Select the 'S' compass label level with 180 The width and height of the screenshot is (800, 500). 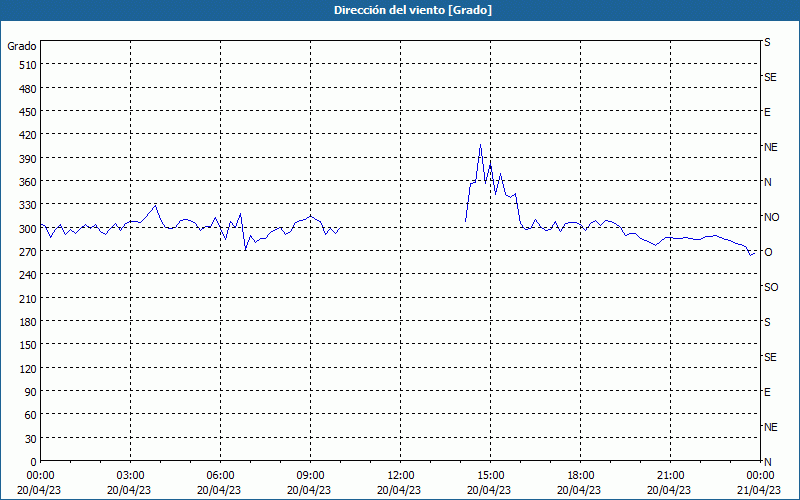tap(767, 322)
